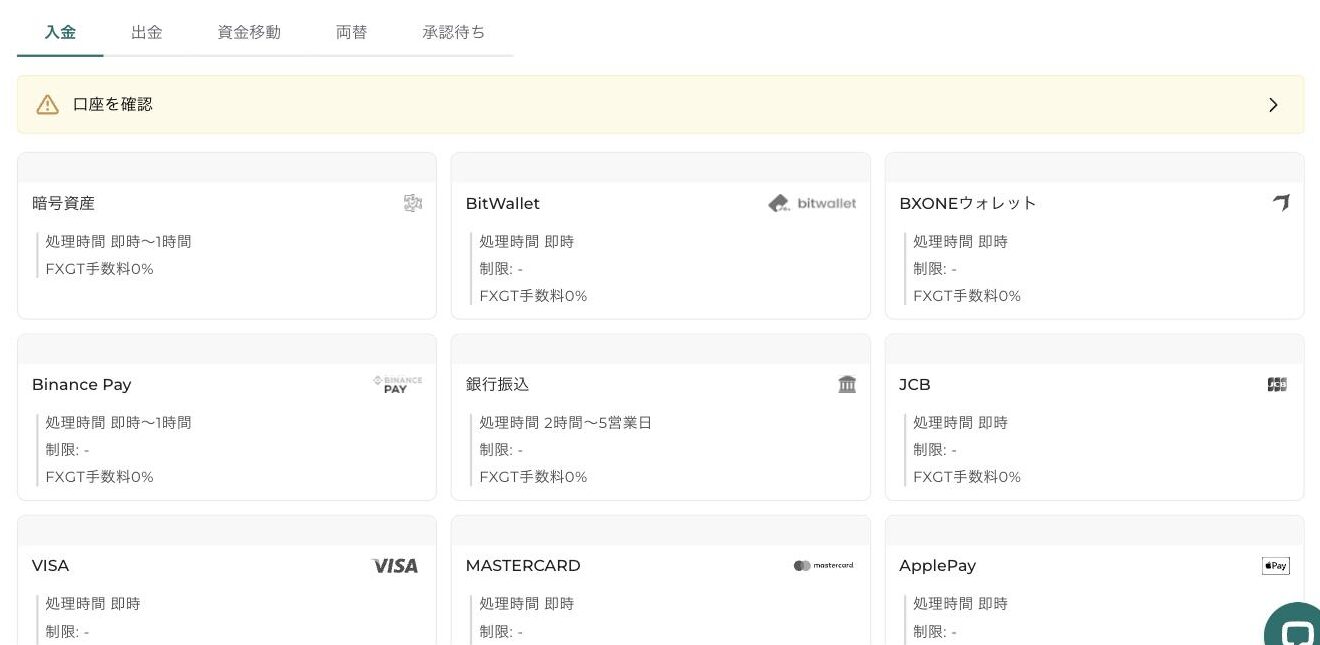This screenshot has width=1320, height=645.
Task: Open the 出金 tab
Action: pos(147,32)
